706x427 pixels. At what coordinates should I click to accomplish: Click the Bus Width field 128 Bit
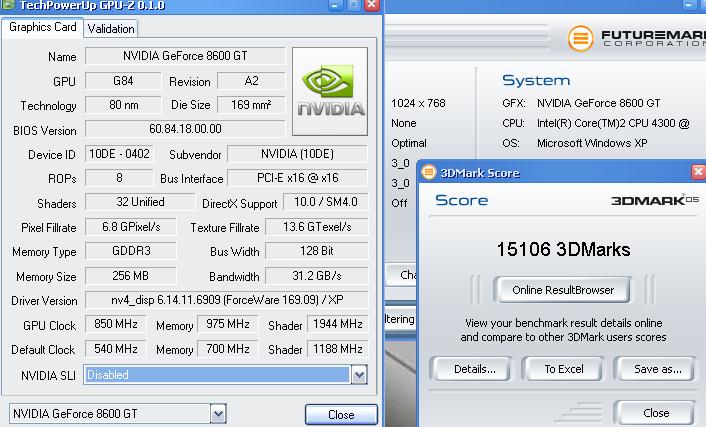317,251
